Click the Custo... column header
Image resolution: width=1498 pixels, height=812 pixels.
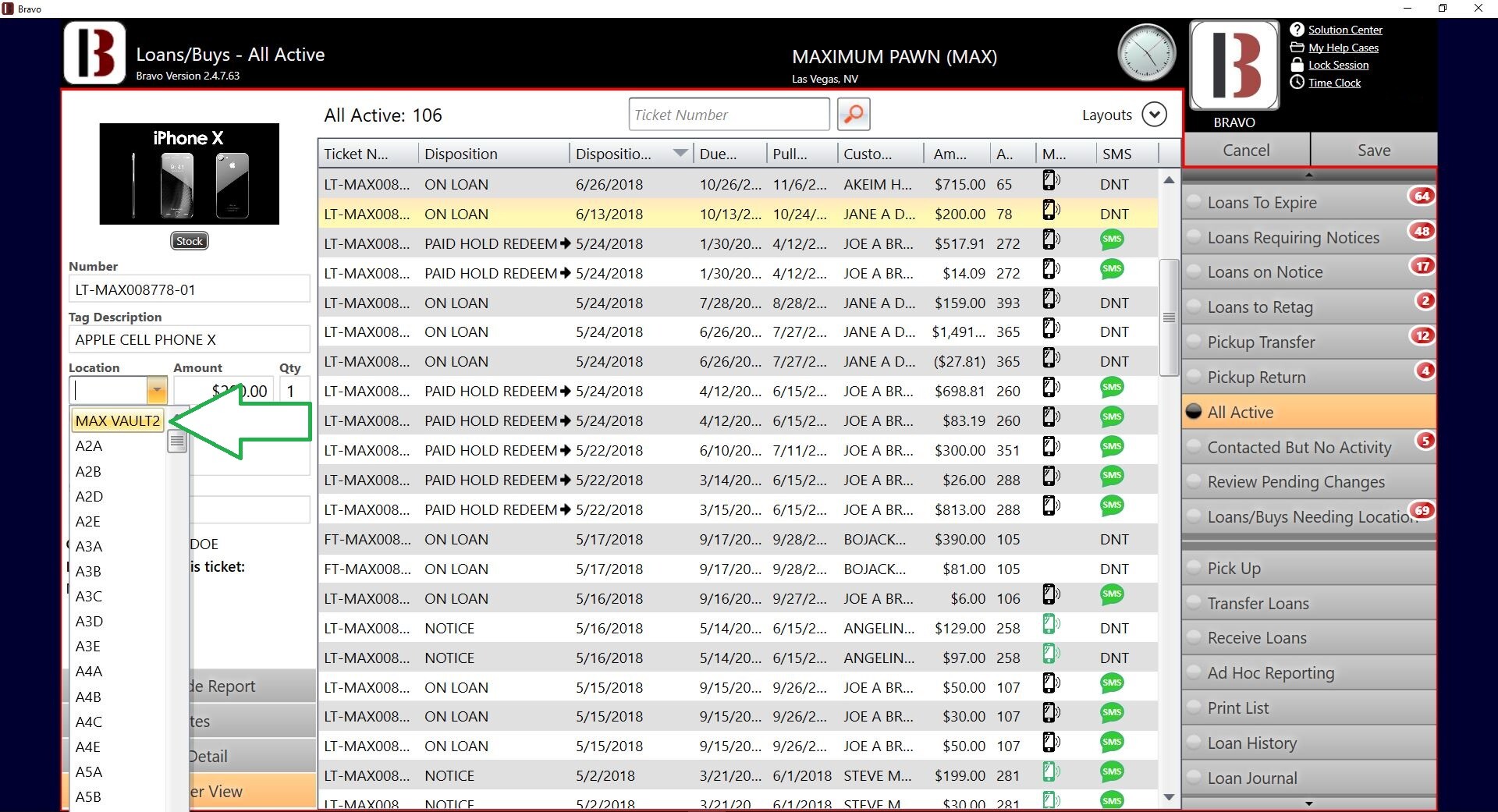click(x=879, y=154)
